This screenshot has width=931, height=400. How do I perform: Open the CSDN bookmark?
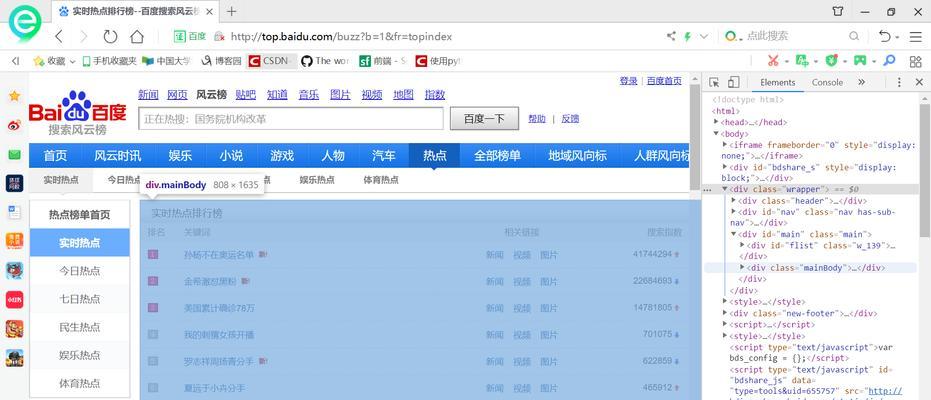[x=271, y=61]
